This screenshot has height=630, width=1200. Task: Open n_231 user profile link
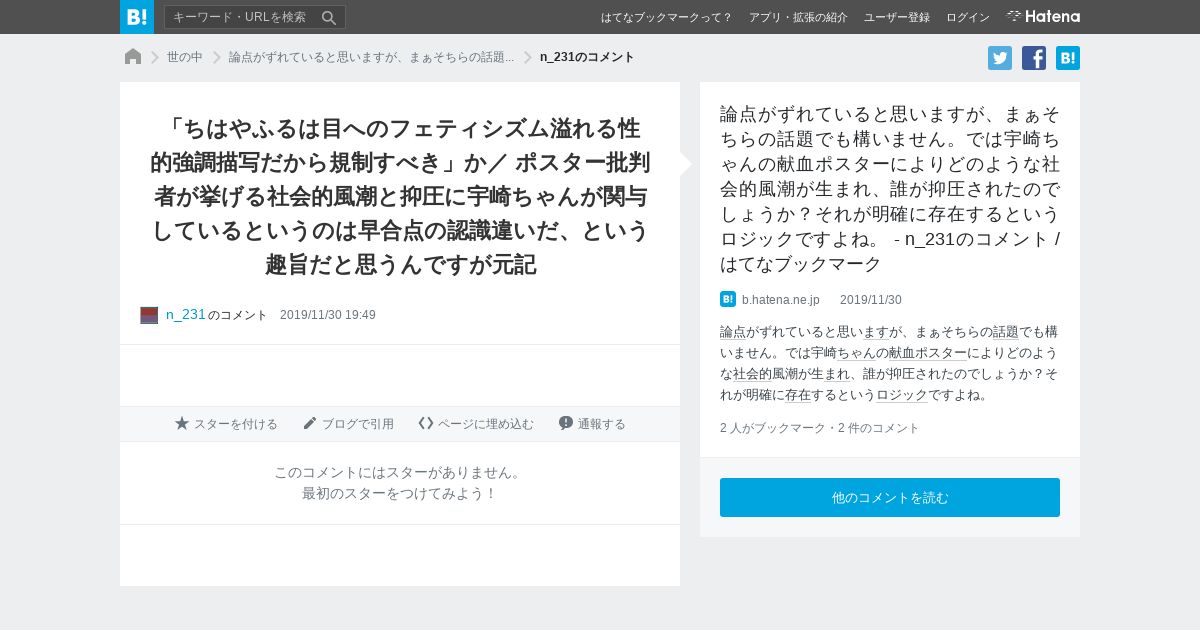[x=186, y=314]
